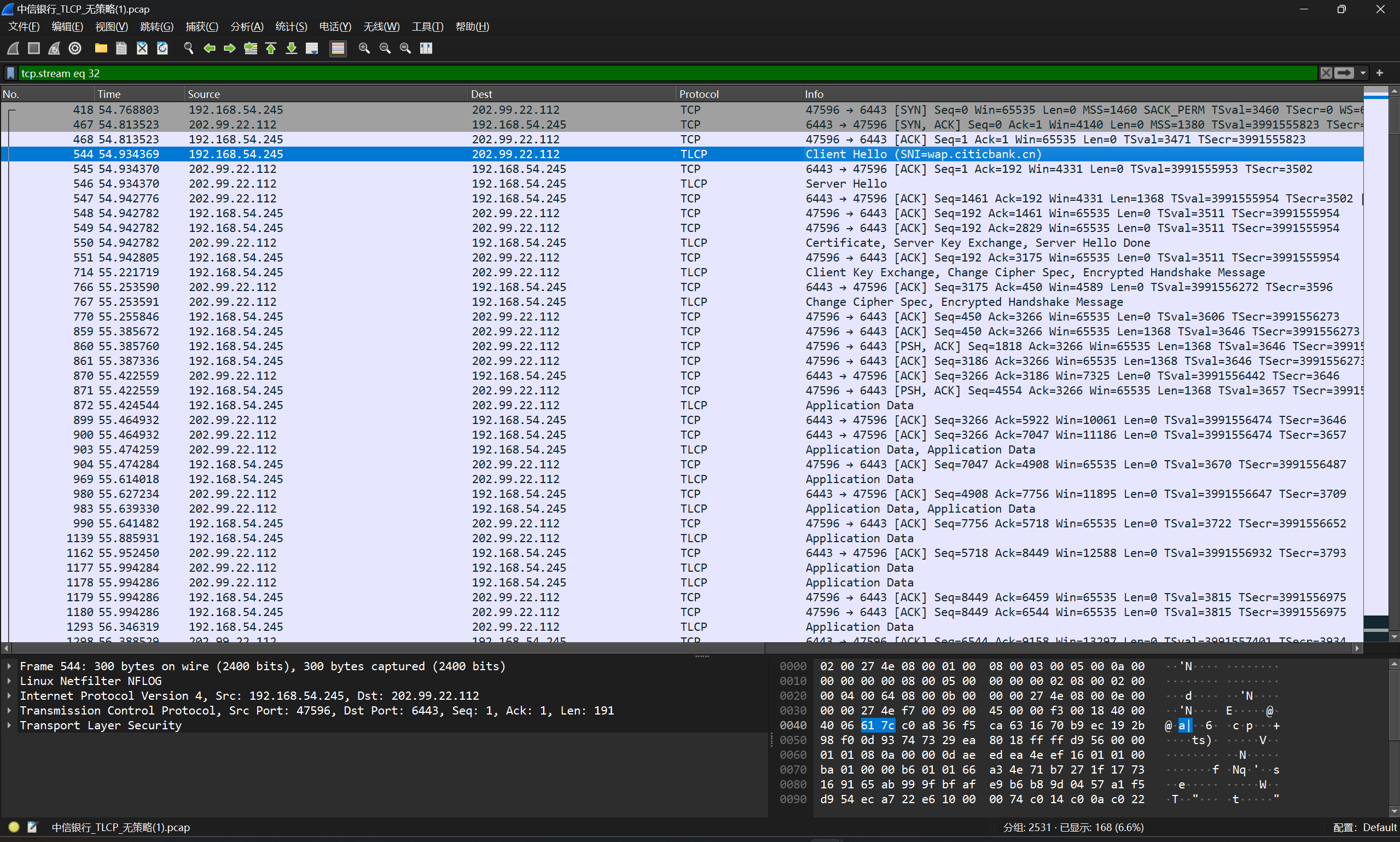Open the display filter history dropdown

coord(1363,73)
